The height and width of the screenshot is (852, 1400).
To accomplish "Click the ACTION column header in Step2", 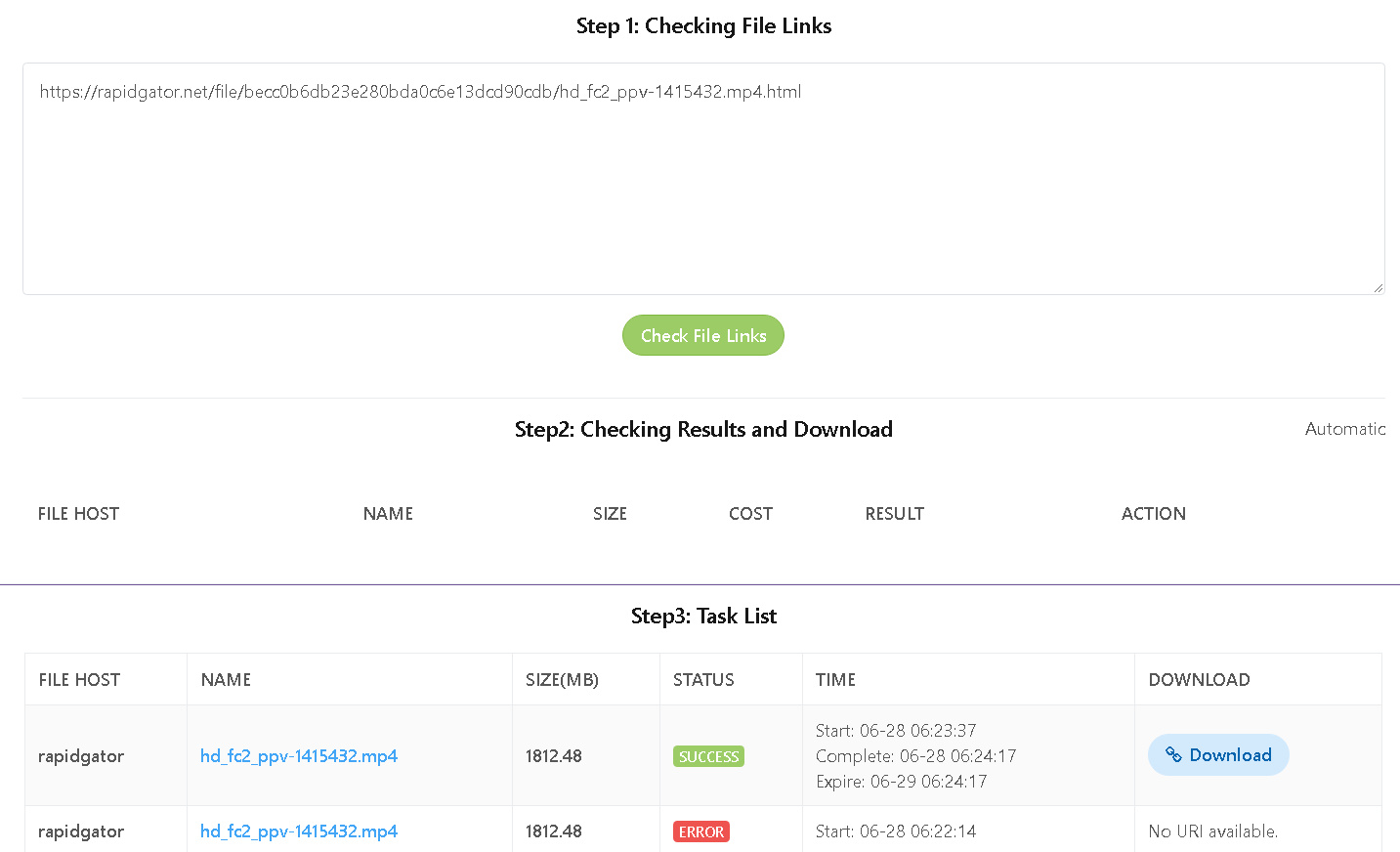I will (1153, 514).
